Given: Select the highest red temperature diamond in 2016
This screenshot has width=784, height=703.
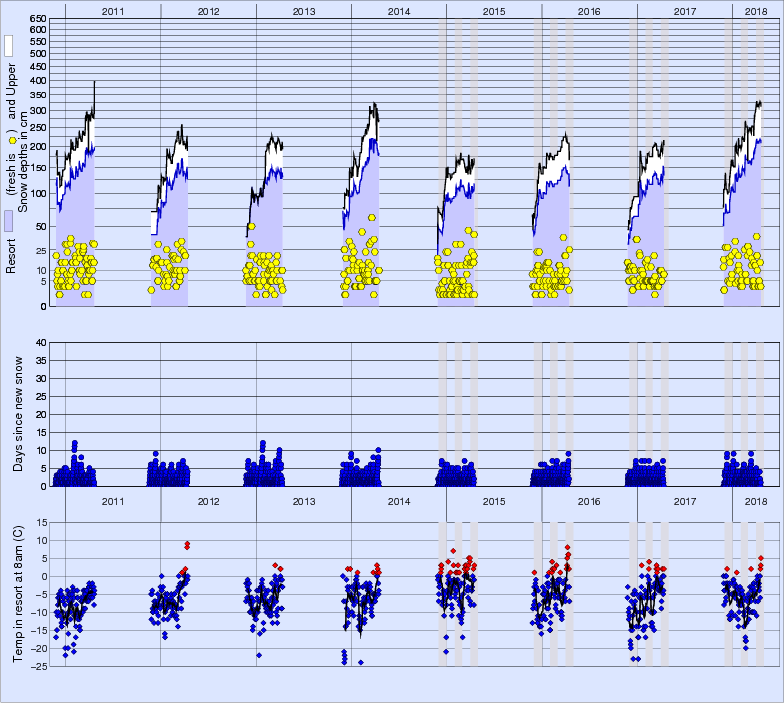Looking at the screenshot, I should (x=568, y=548).
